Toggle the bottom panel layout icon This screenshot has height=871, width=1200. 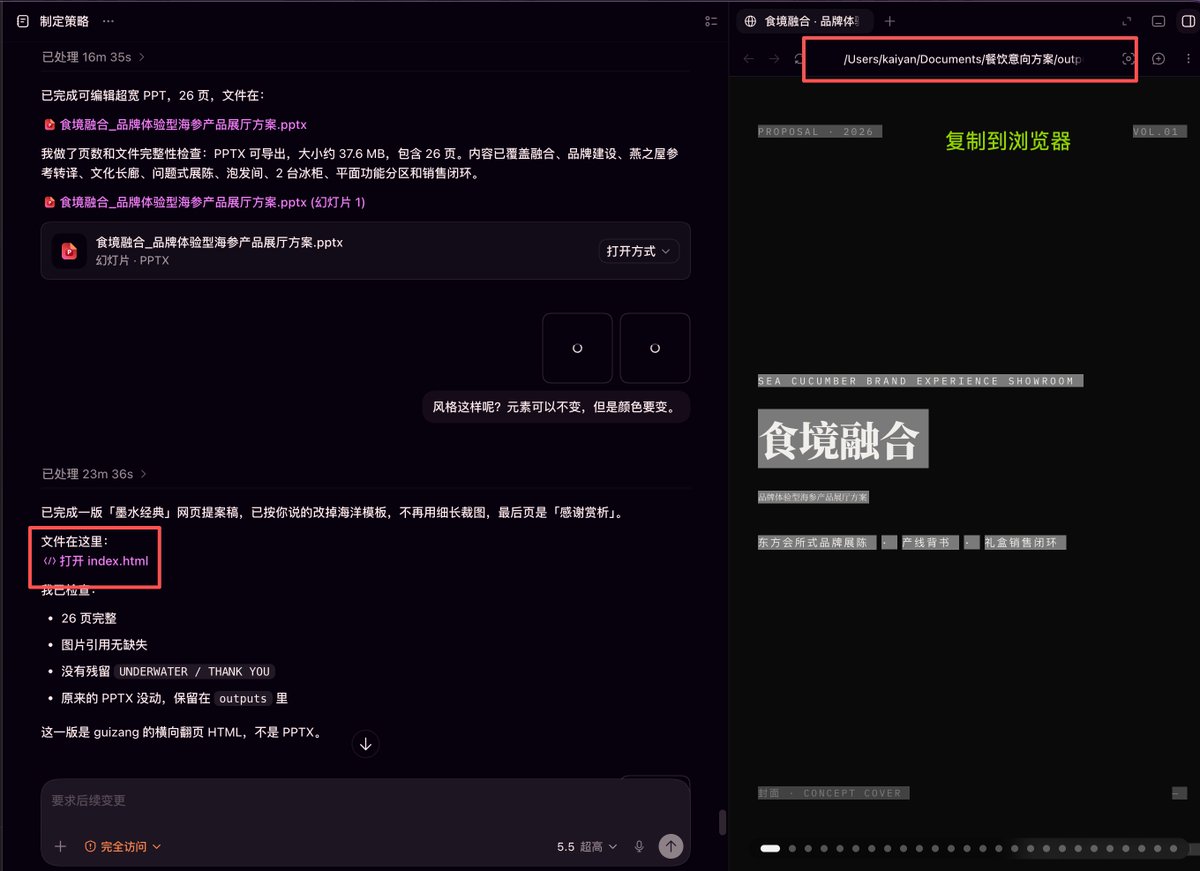(x=1158, y=21)
